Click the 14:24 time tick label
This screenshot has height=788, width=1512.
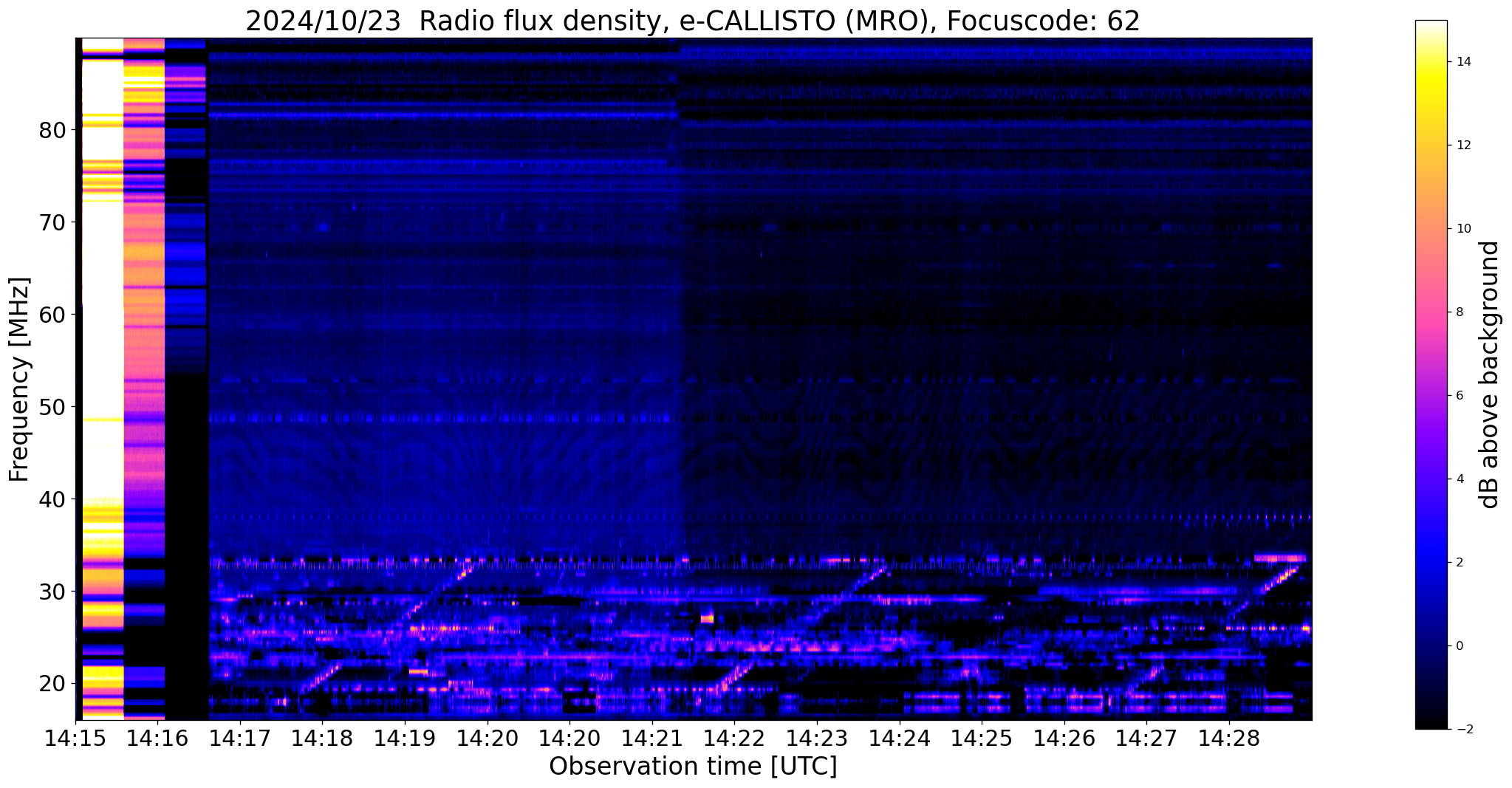click(900, 739)
